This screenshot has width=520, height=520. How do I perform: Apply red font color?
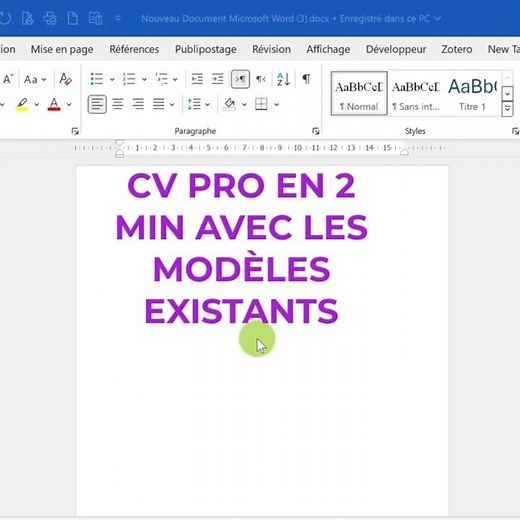54,104
